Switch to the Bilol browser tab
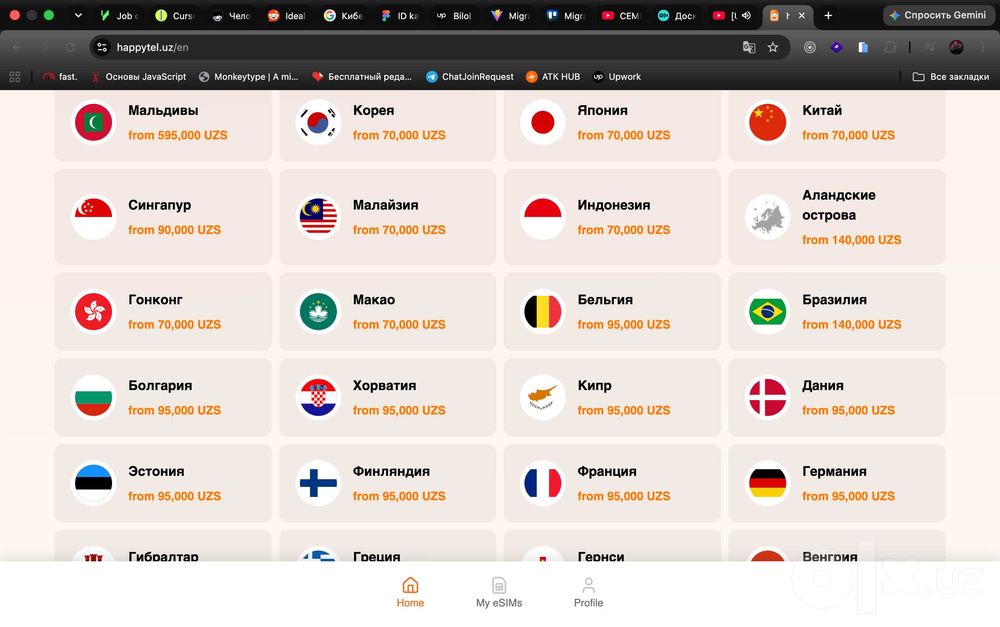Viewport: 1000px width, 627px height. tap(454, 15)
